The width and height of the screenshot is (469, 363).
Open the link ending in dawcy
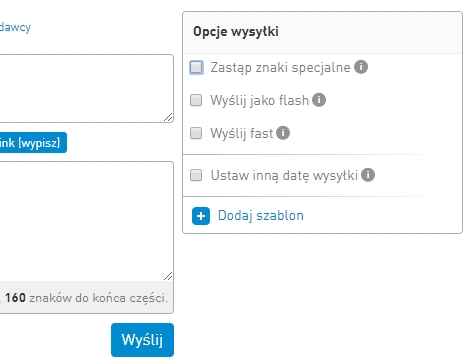point(15,27)
